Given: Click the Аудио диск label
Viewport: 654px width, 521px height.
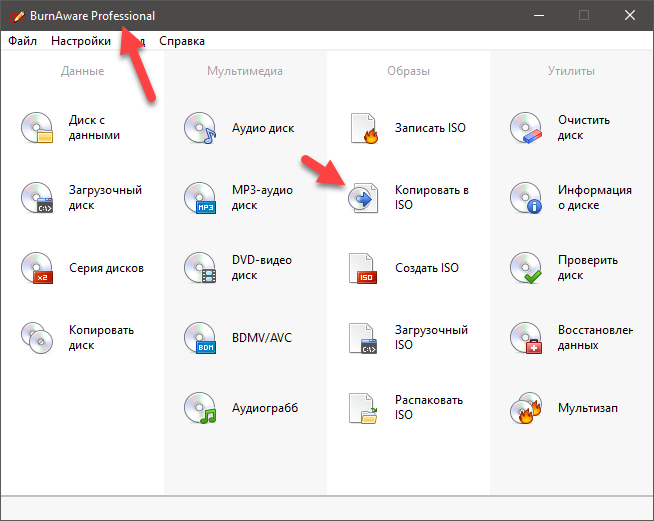Looking at the screenshot, I should click(263, 128).
